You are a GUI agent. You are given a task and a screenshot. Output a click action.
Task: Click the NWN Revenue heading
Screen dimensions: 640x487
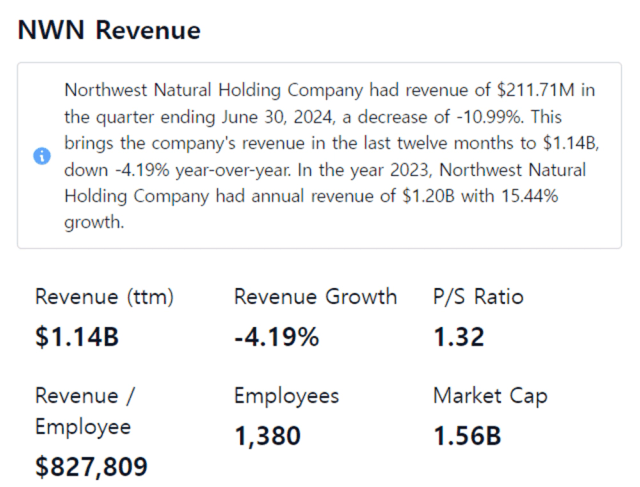(109, 31)
